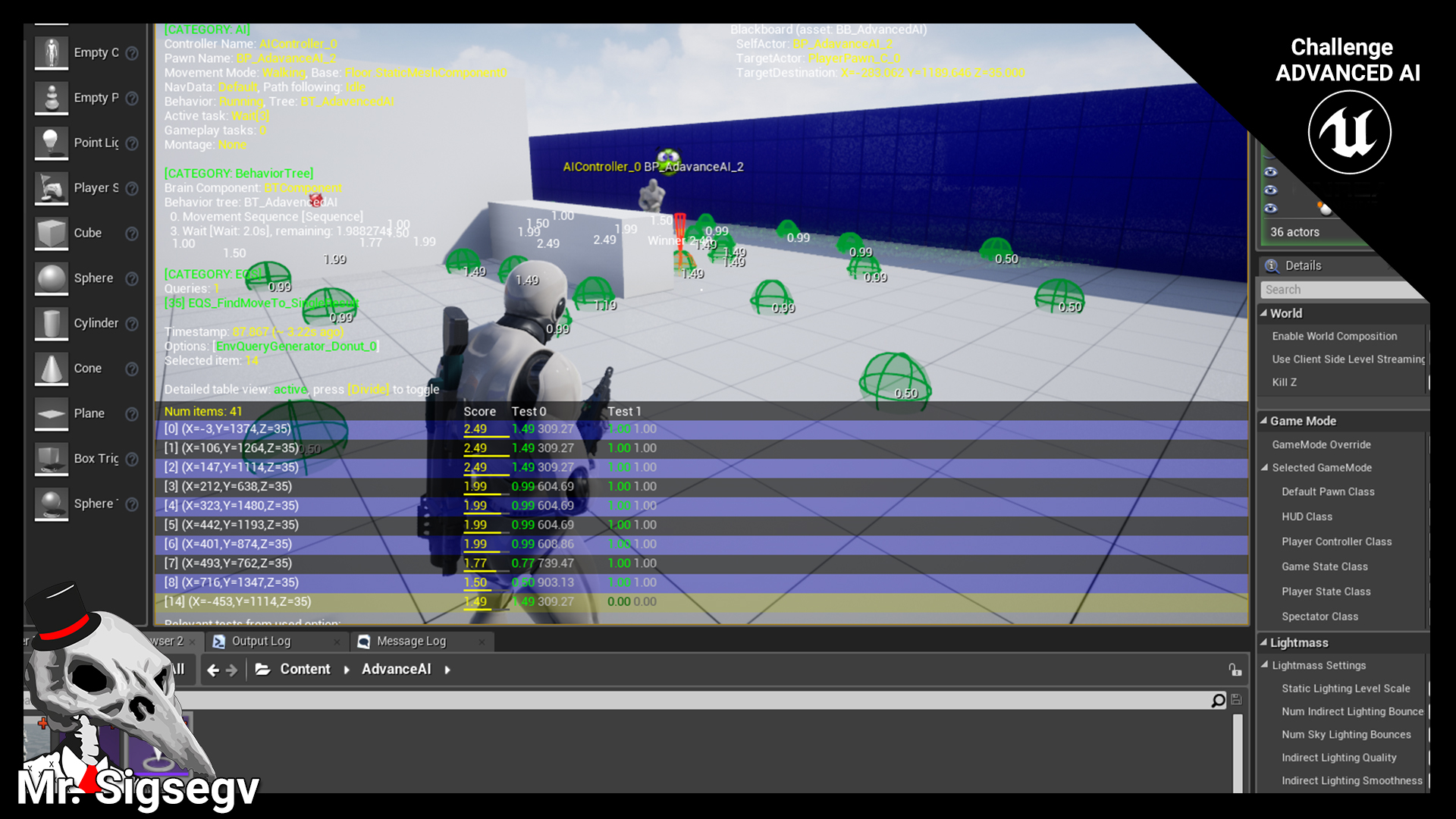Toggle the middle eye visibility icon in the outliner
This screenshot has height=819, width=1456.
coord(1271,191)
